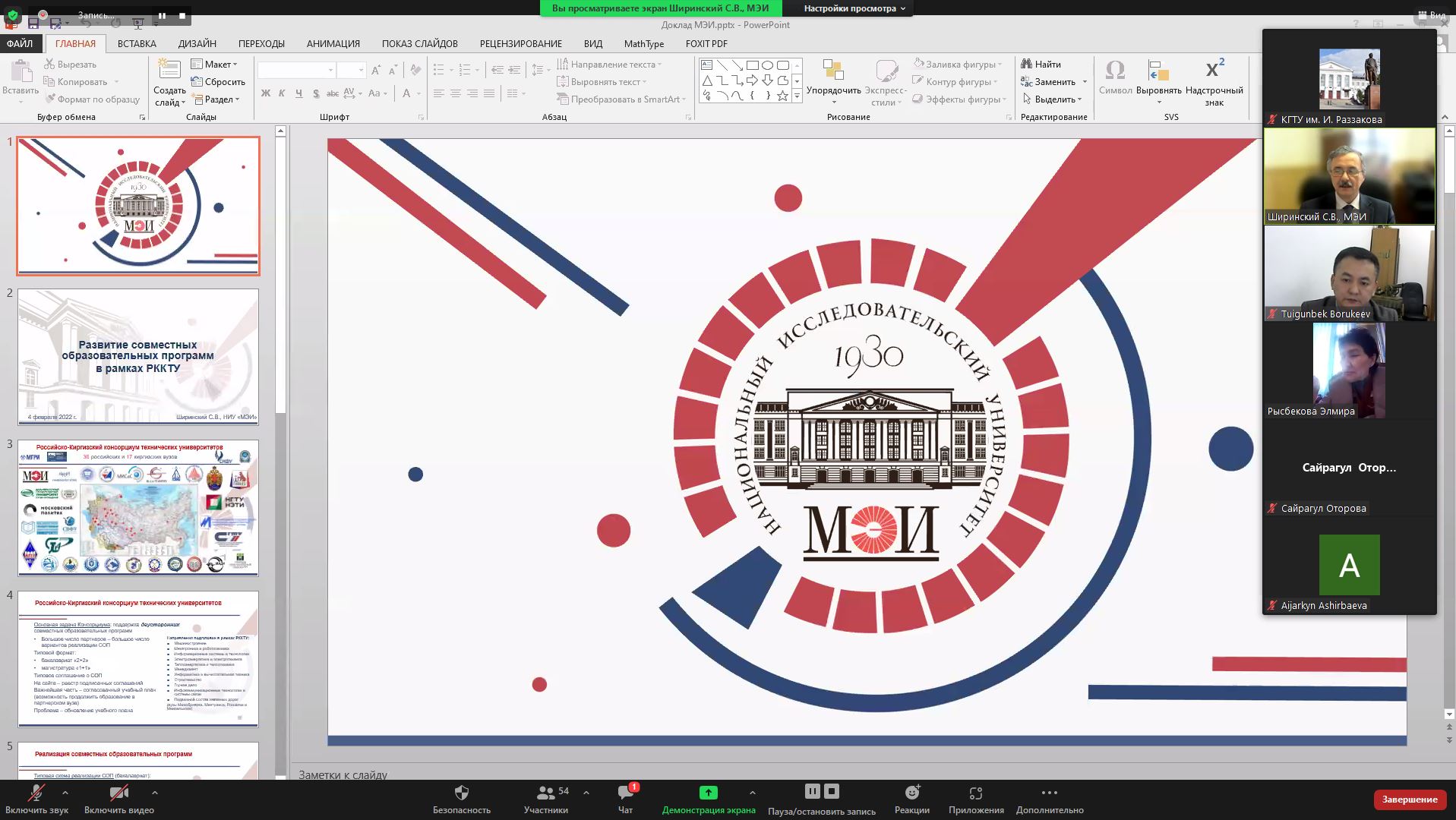This screenshot has height=820, width=1456.
Task: Open the Layout (Макет) dropdown
Action: tap(215, 65)
